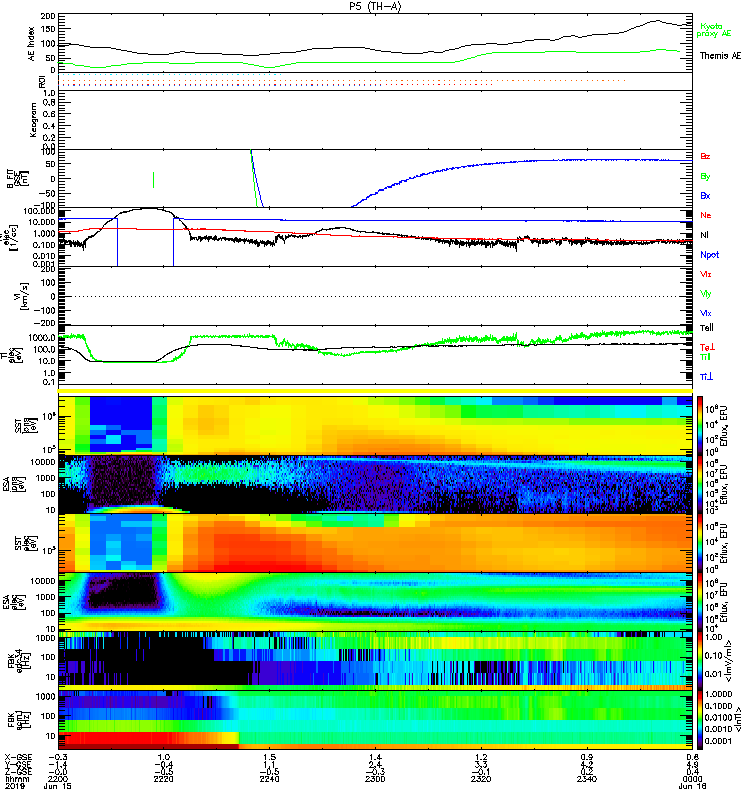Click the short green vertical mark in B panel
The image size is (750, 800).
[154, 180]
